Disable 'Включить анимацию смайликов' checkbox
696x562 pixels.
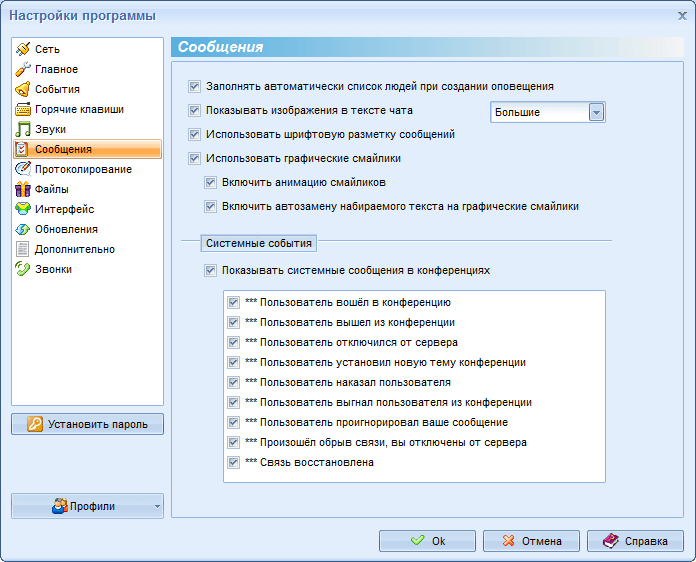(x=210, y=183)
